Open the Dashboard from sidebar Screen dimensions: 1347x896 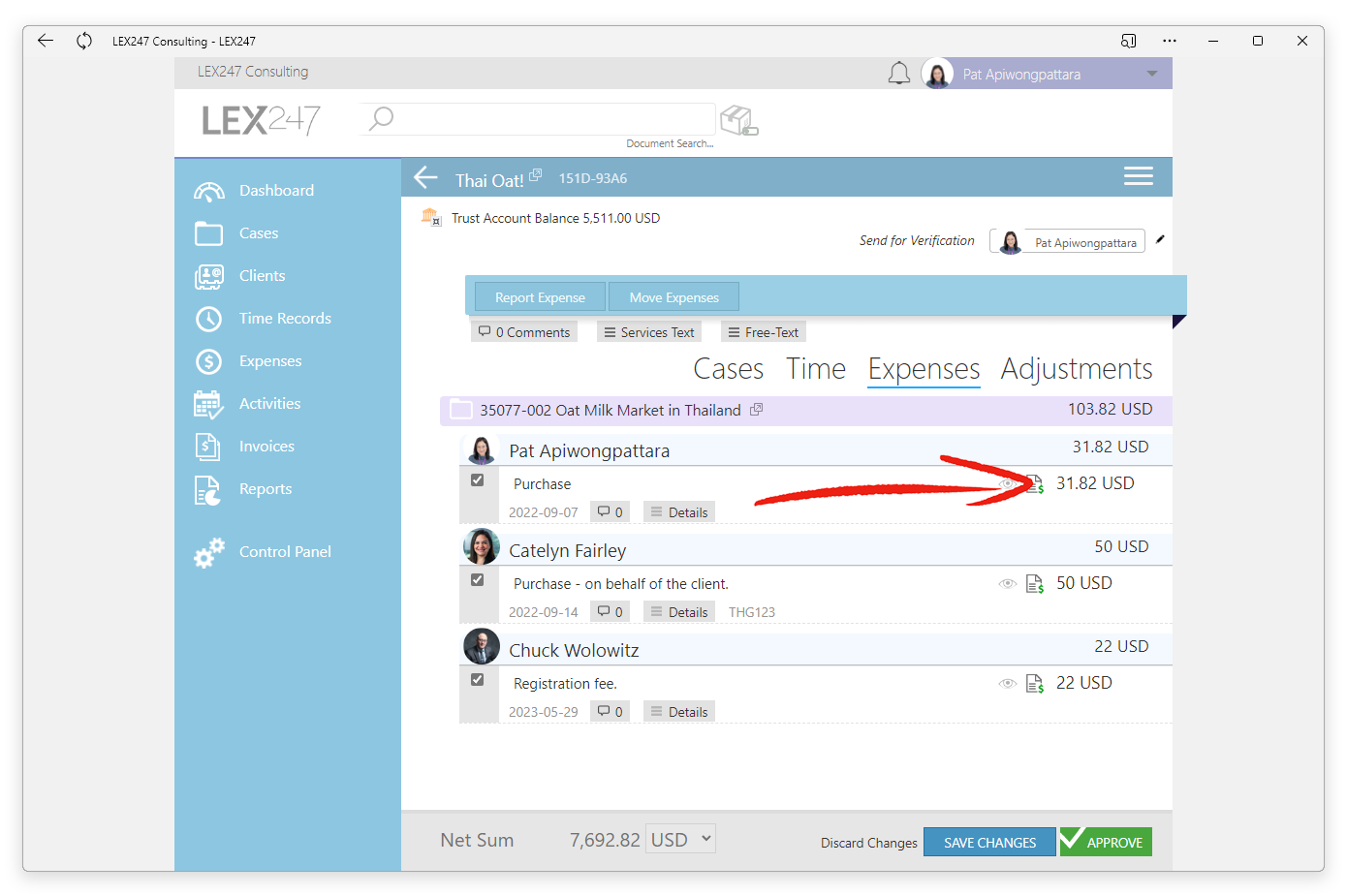click(x=254, y=191)
